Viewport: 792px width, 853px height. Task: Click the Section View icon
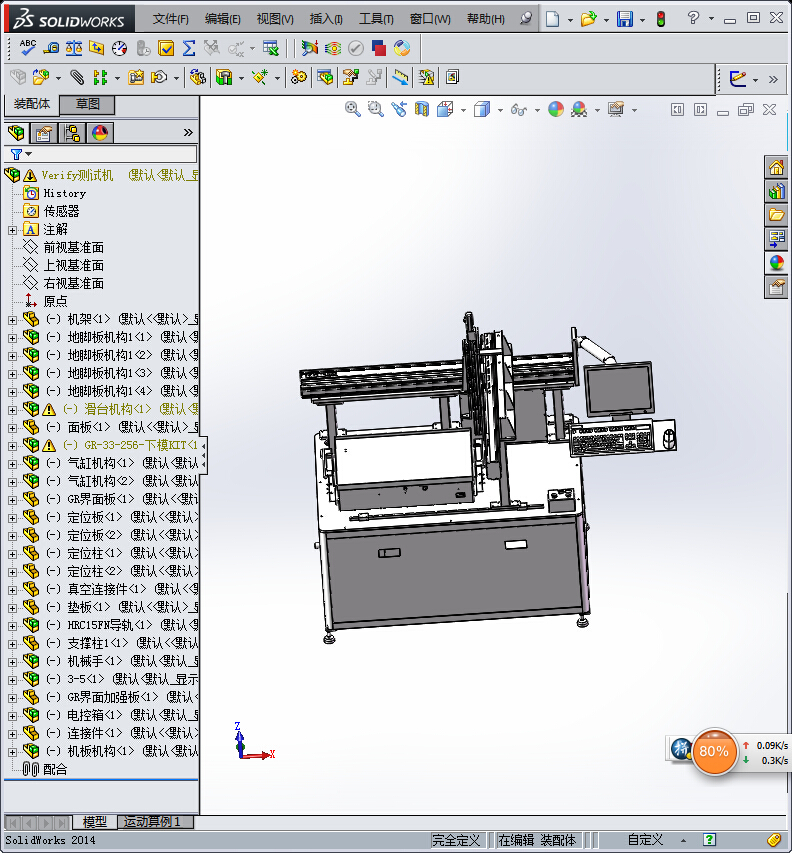pyautogui.click(x=421, y=109)
